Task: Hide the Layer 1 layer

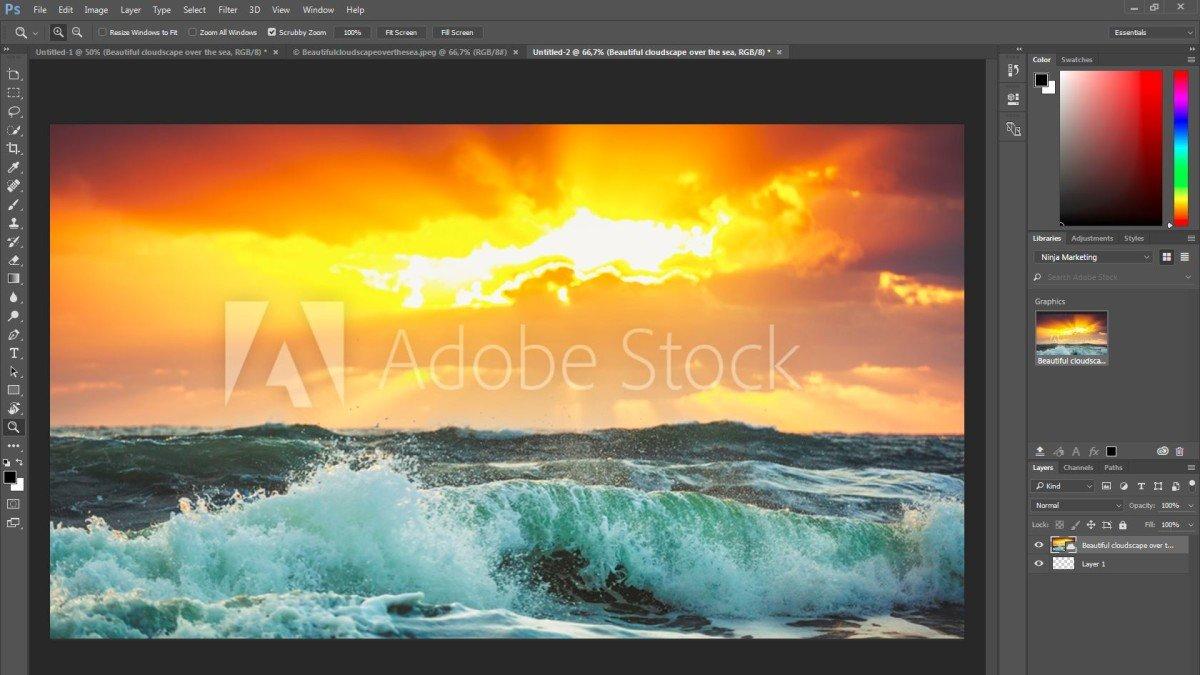Action: click(1038, 564)
